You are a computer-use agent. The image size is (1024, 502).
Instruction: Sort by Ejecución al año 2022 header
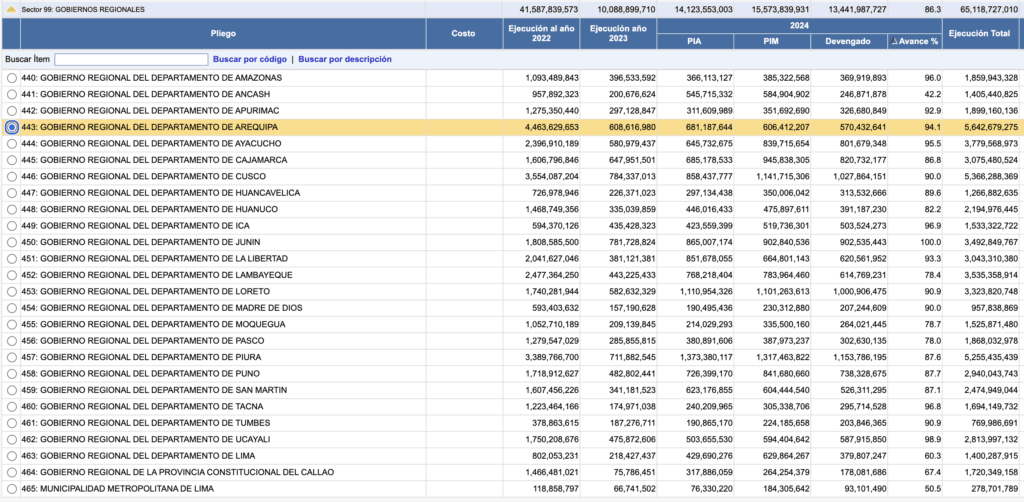point(539,34)
